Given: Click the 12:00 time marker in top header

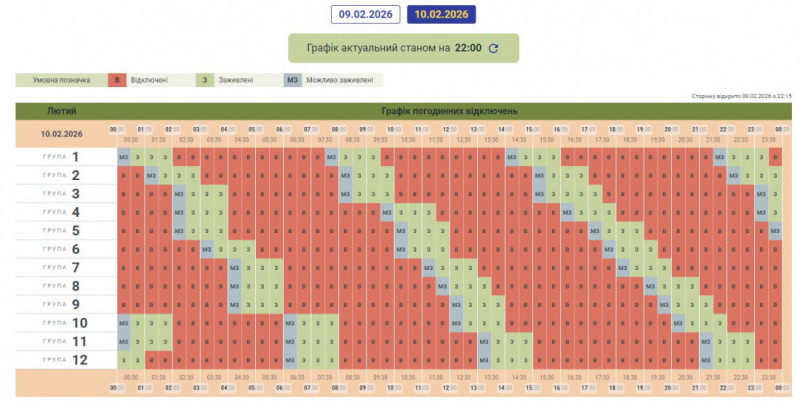Looking at the screenshot, I should (x=449, y=128).
